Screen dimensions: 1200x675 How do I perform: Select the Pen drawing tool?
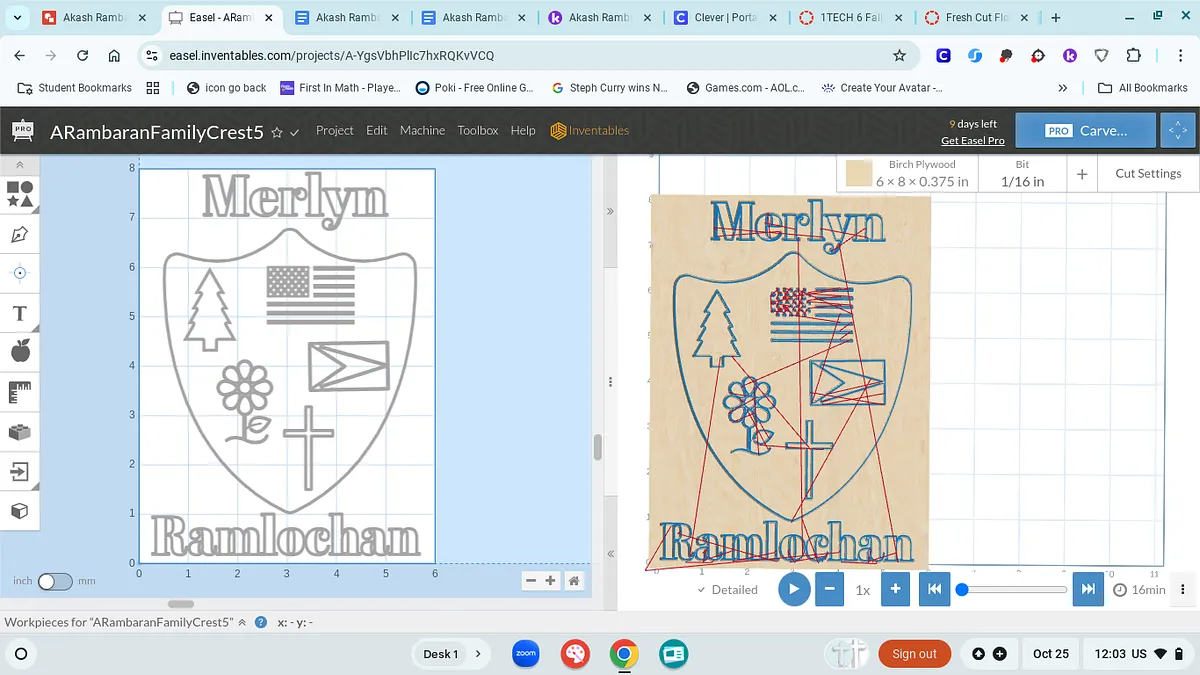click(x=19, y=234)
